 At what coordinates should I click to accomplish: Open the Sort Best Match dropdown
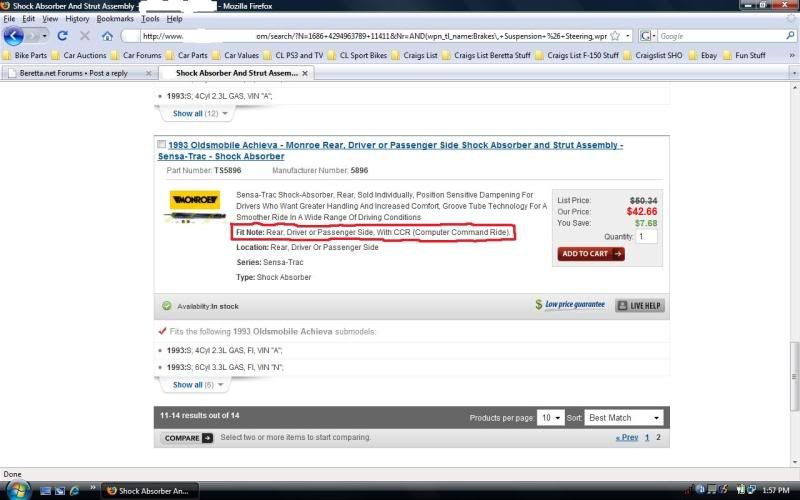point(623,417)
